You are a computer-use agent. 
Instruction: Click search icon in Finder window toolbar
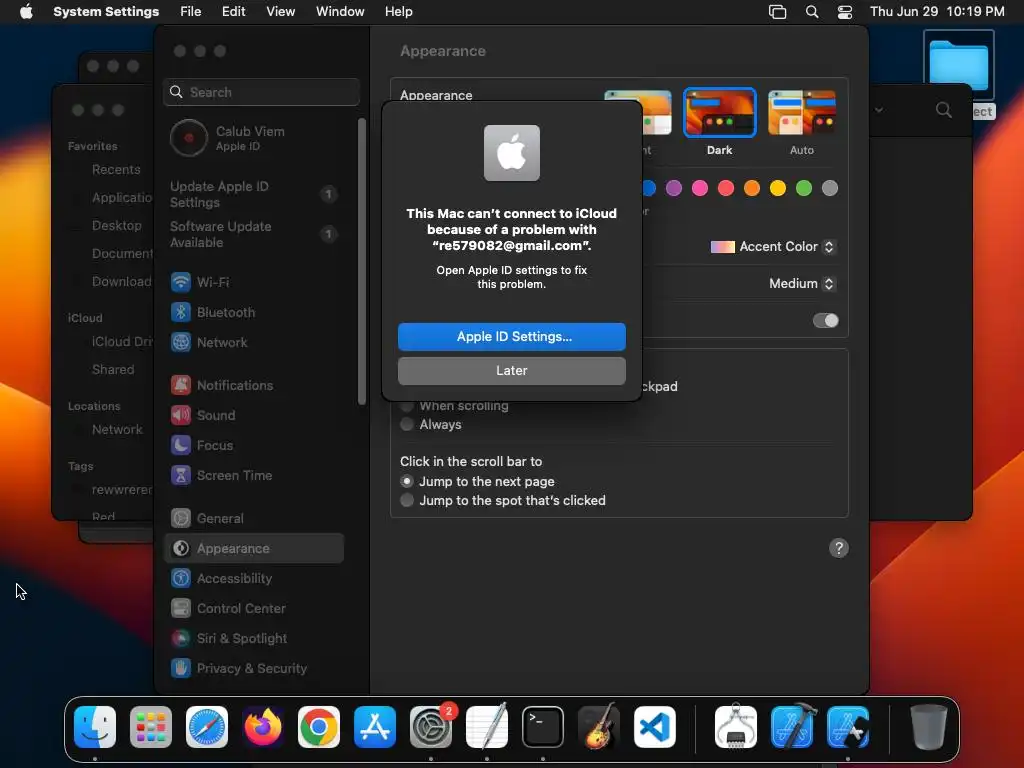pos(944,110)
